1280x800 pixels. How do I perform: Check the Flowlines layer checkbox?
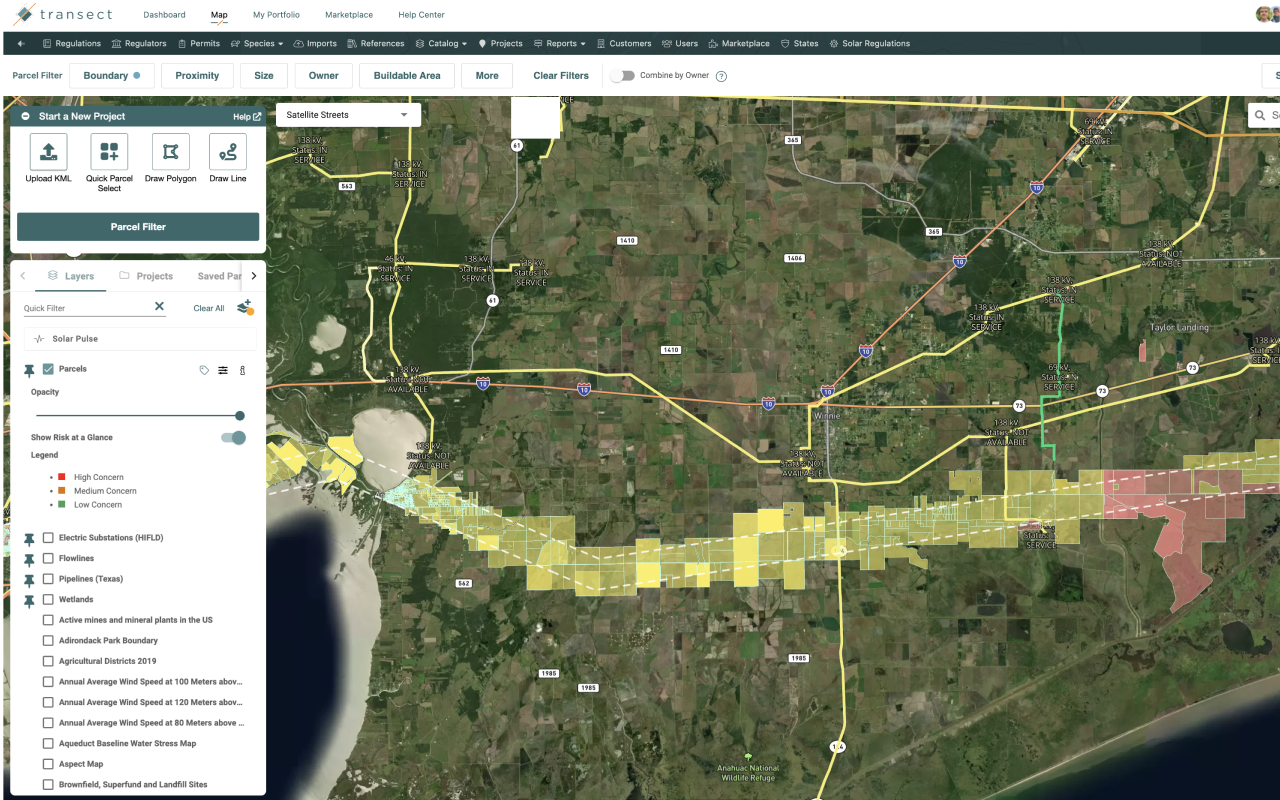(47, 558)
